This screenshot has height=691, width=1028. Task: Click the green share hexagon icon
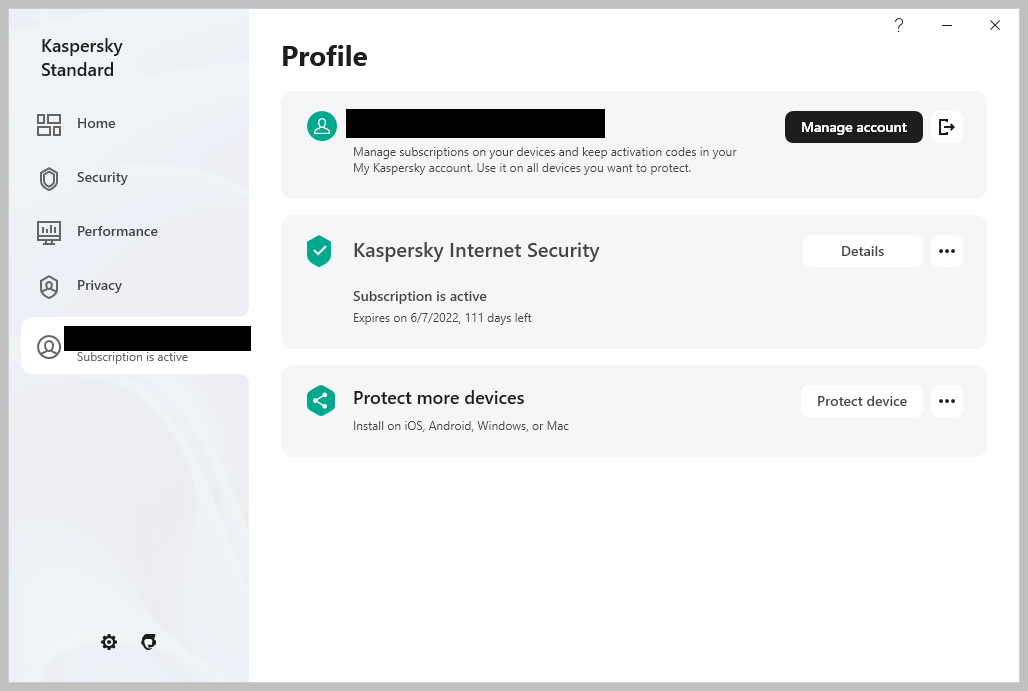[x=320, y=401]
